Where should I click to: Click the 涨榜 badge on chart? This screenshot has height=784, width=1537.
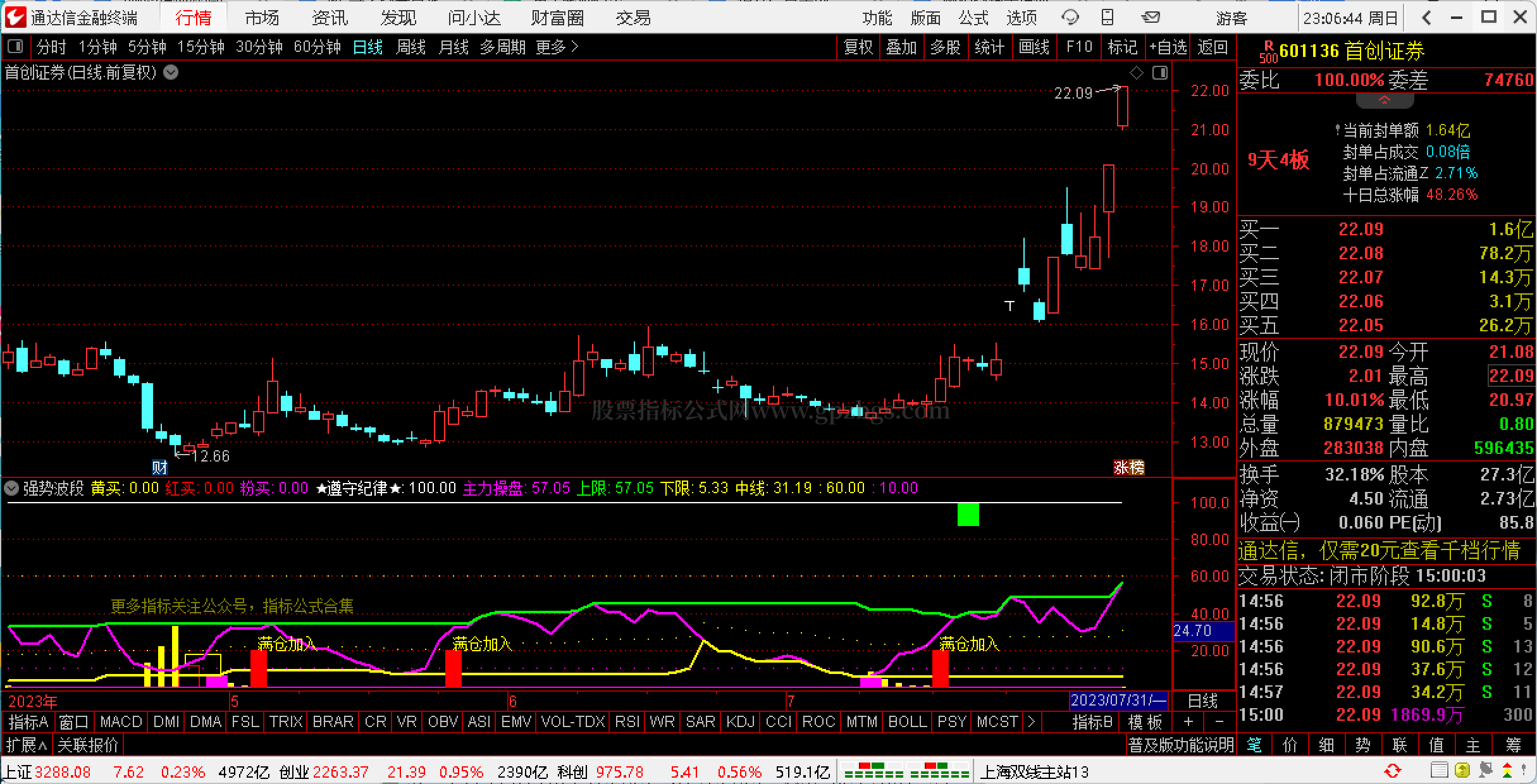(1129, 467)
